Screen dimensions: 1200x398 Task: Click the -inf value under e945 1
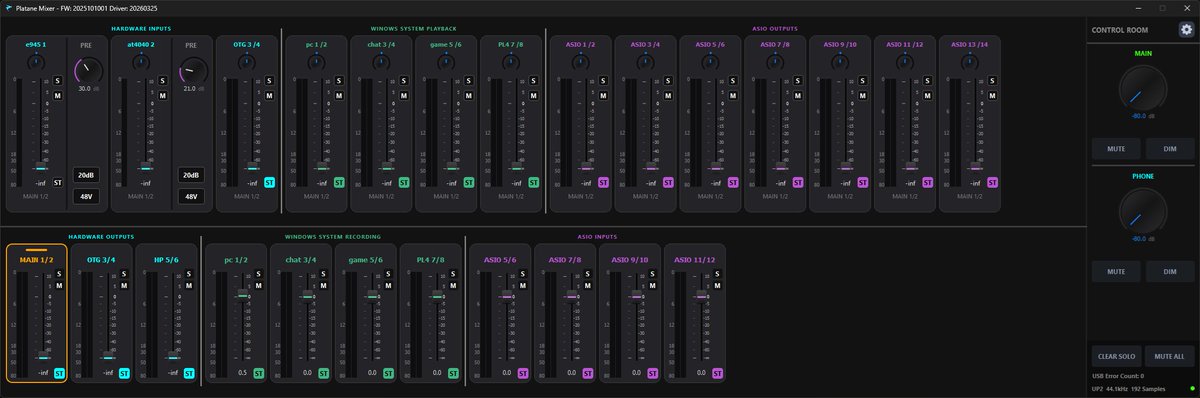tap(41, 182)
